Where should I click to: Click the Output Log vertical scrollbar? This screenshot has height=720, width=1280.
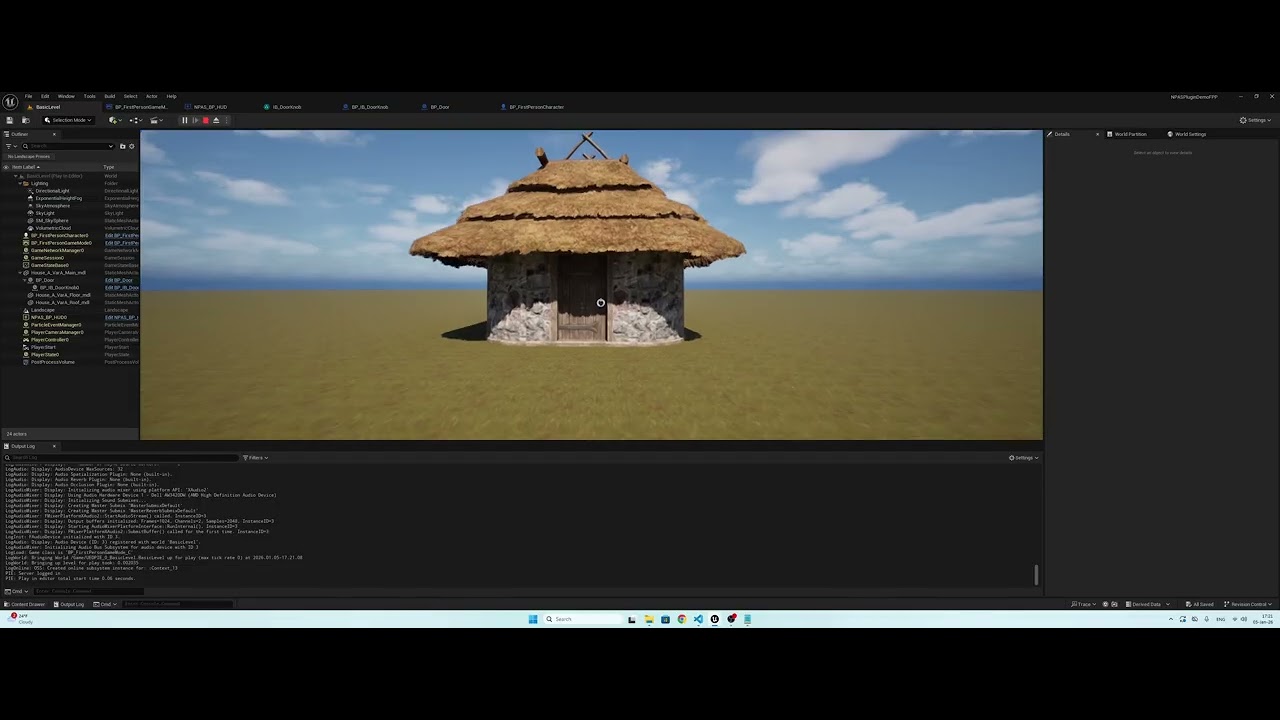1036,575
